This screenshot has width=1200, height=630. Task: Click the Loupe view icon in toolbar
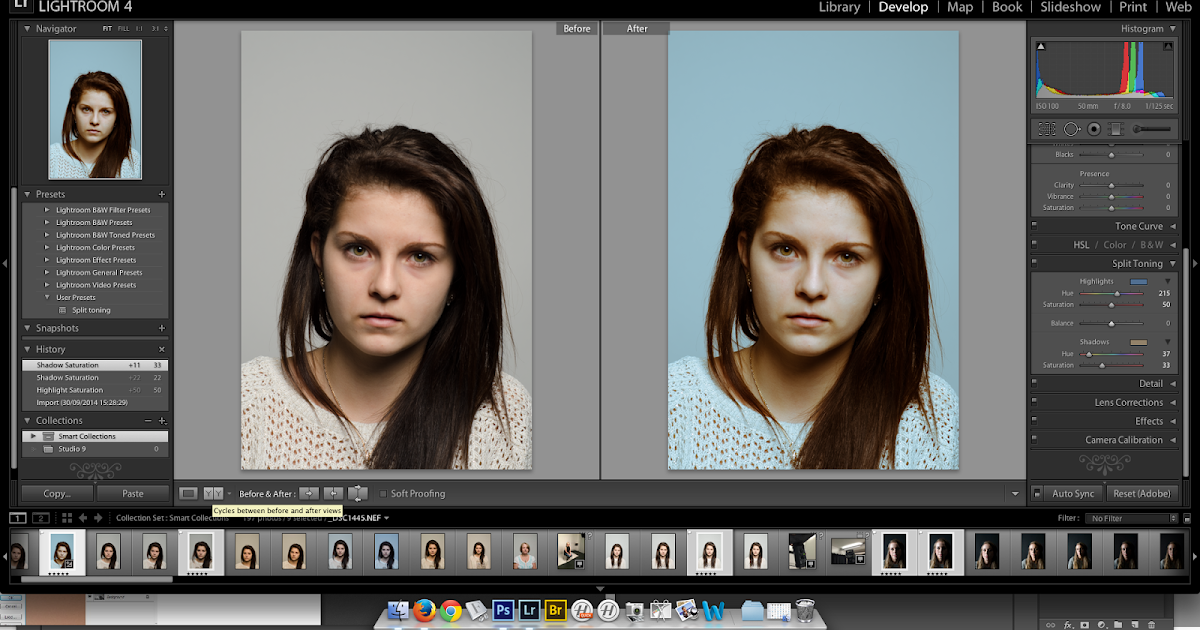point(188,493)
